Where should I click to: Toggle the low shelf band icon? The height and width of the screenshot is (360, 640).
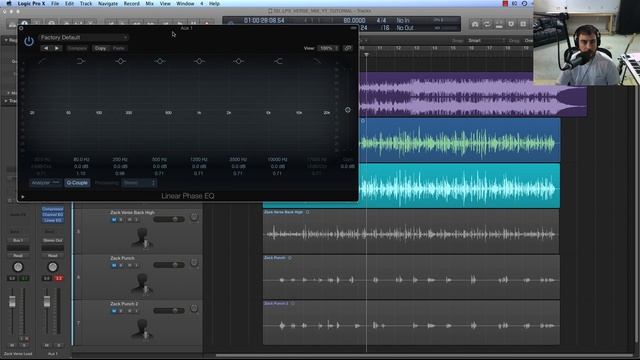coord(80,61)
